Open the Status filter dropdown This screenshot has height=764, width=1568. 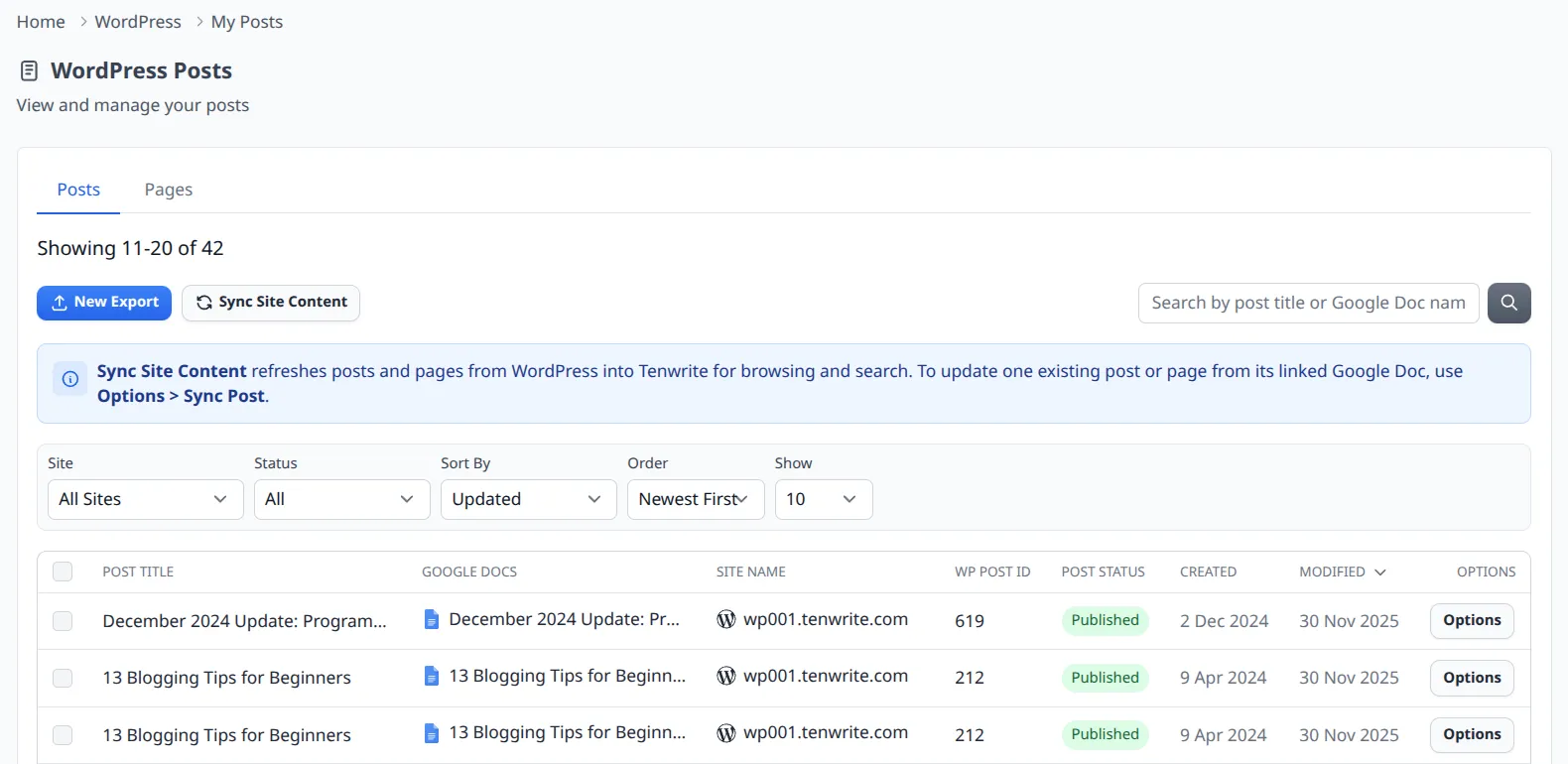tap(341, 499)
